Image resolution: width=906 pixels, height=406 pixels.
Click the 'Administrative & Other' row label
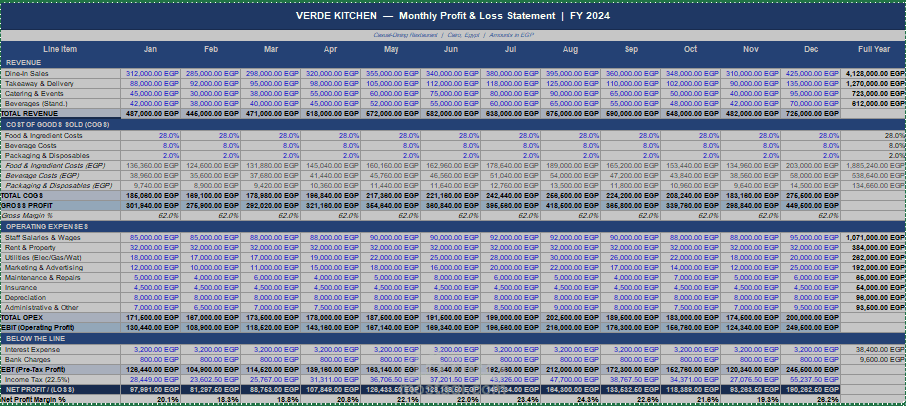click(x=61, y=307)
